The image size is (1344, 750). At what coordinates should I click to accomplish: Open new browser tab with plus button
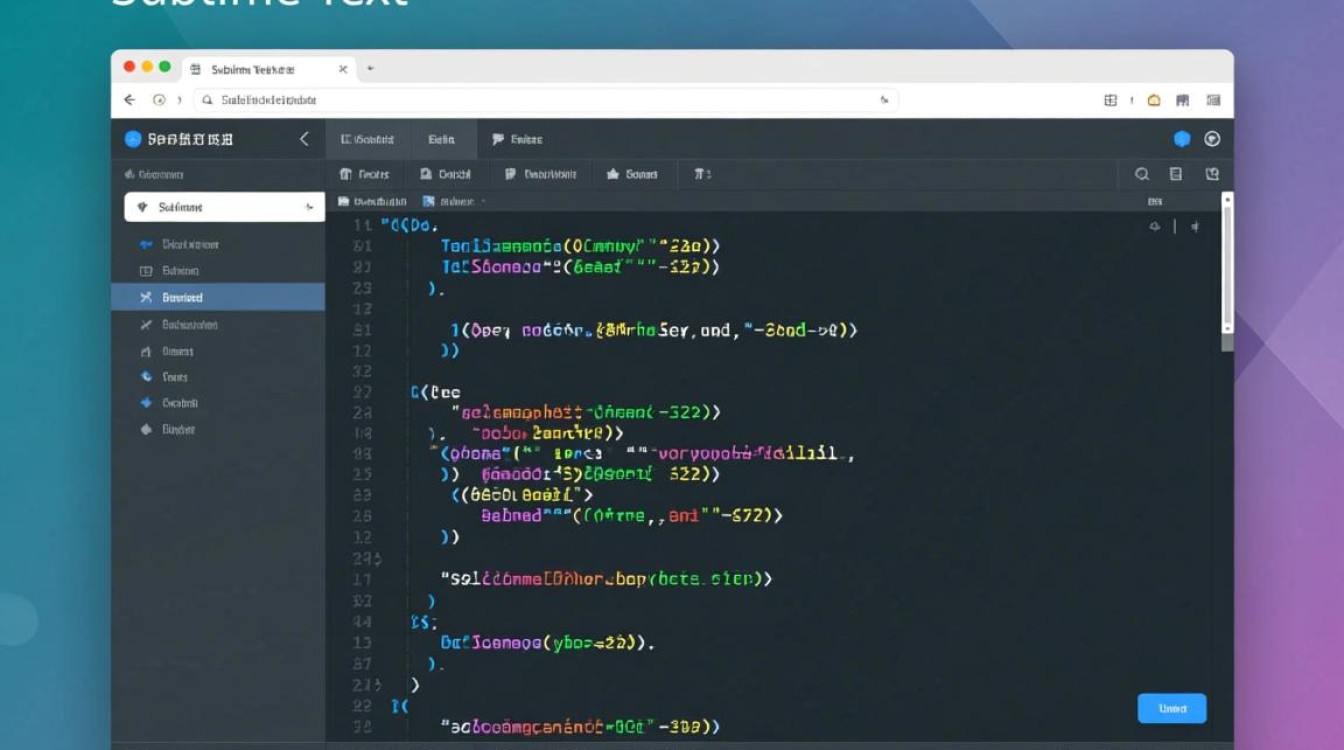370,69
